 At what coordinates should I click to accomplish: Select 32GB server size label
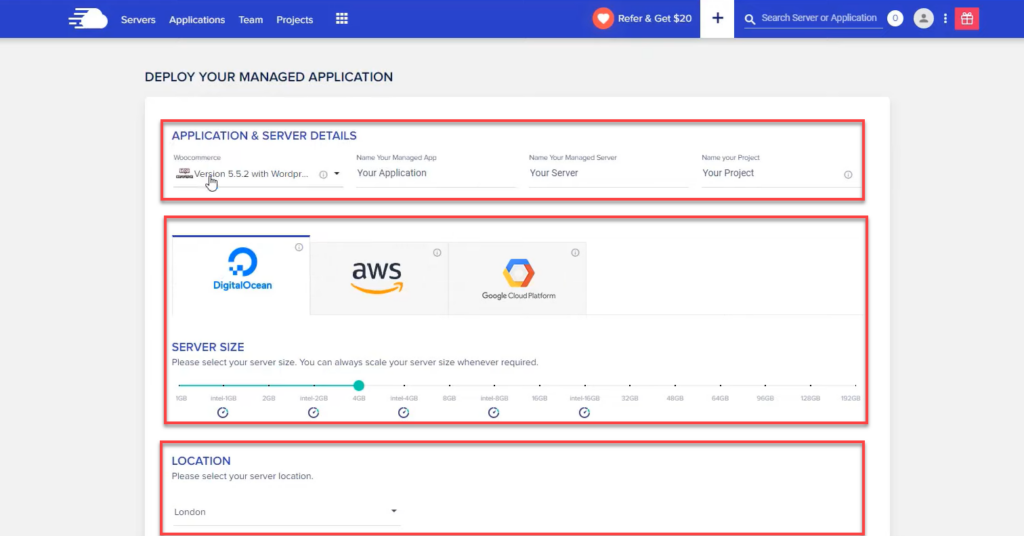tap(630, 398)
